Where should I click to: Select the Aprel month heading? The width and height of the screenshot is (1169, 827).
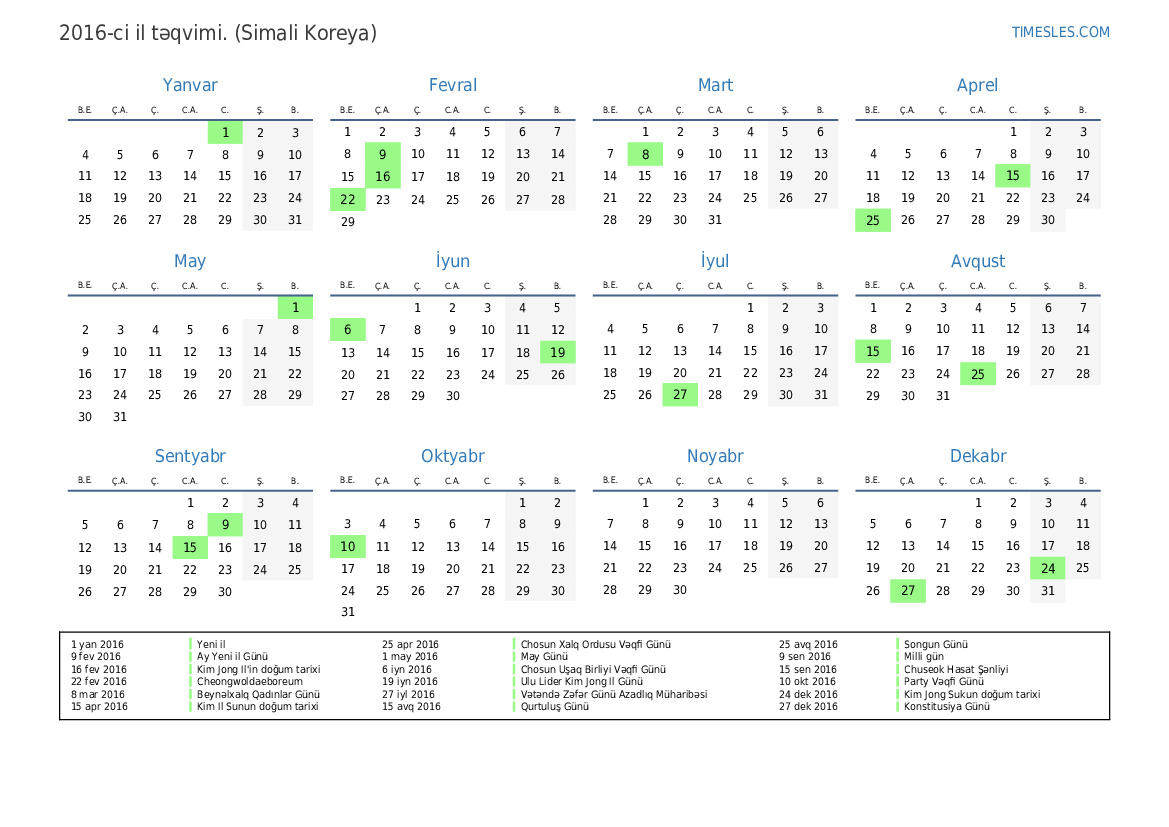[977, 86]
